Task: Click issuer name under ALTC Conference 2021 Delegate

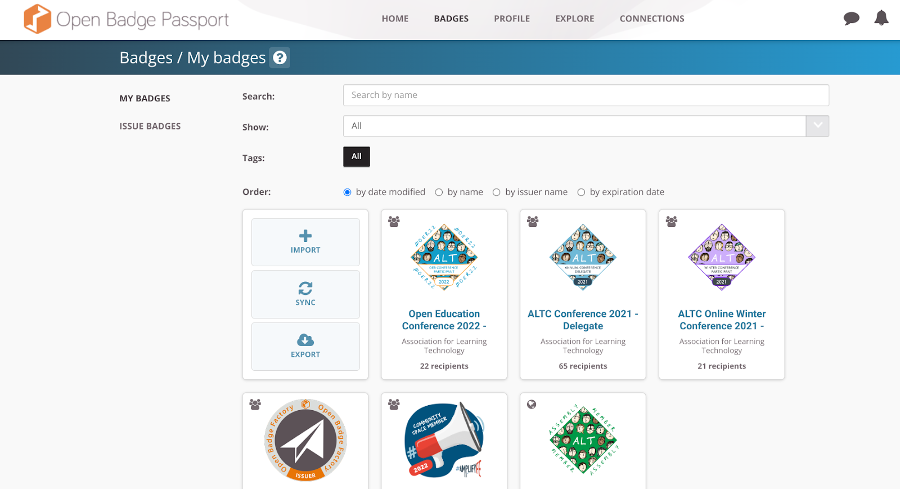Action: (583, 346)
